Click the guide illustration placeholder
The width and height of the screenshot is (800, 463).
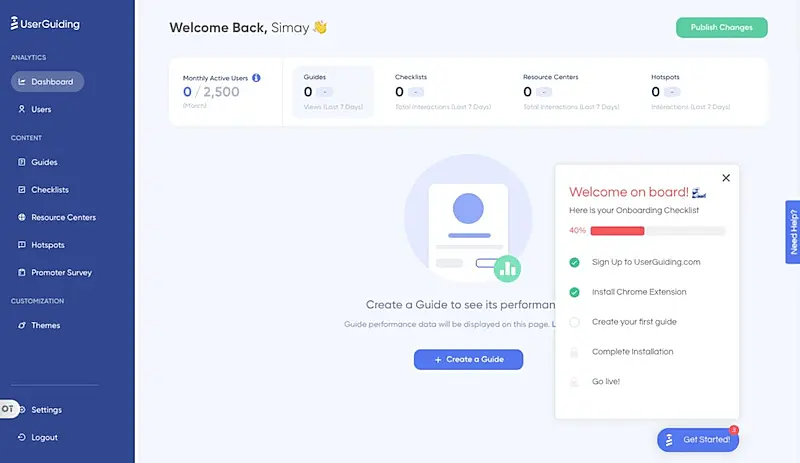(468, 218)
